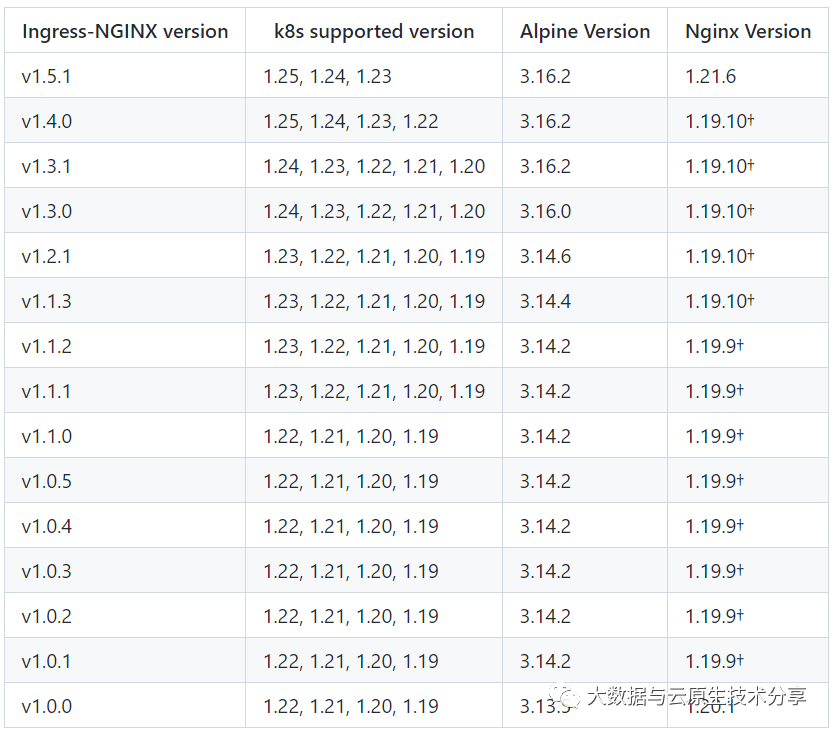Click Nginx version 1.19.9† in v1.1.2 row
This screenshot has height=732, width=833.
click(748, 345)
